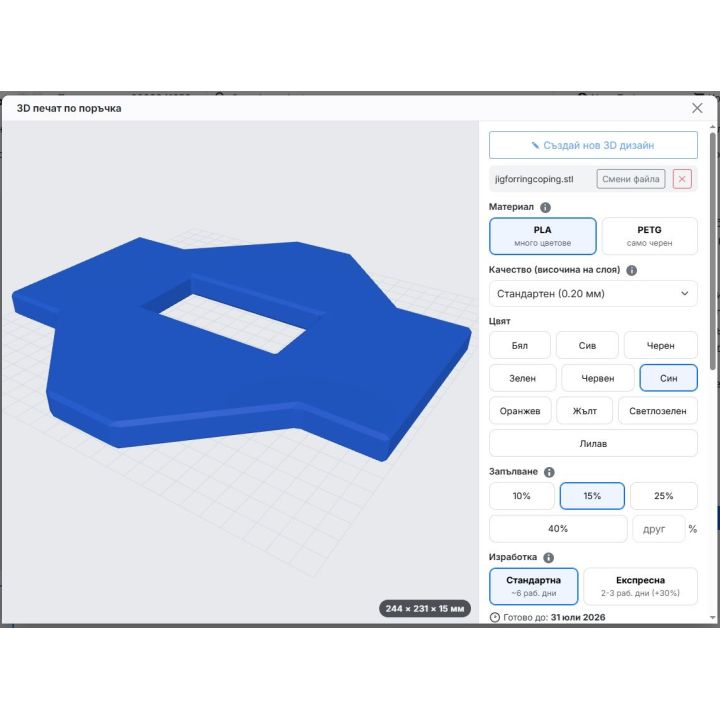
Task: Set infill to 15%
Action: pyautogui.click(x=592, y=496)
